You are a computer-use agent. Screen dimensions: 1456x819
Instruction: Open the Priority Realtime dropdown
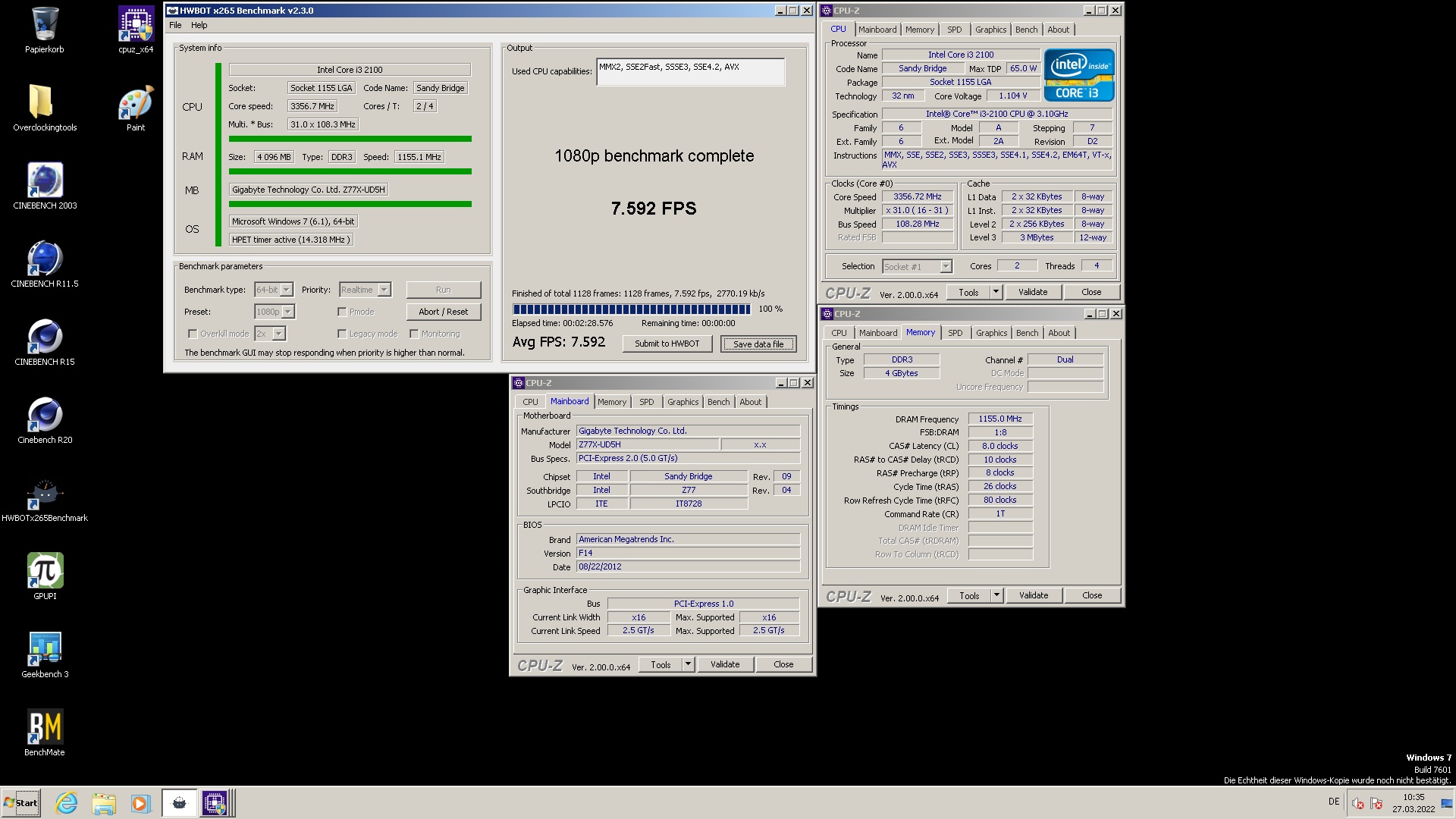(x=384, y=290)
